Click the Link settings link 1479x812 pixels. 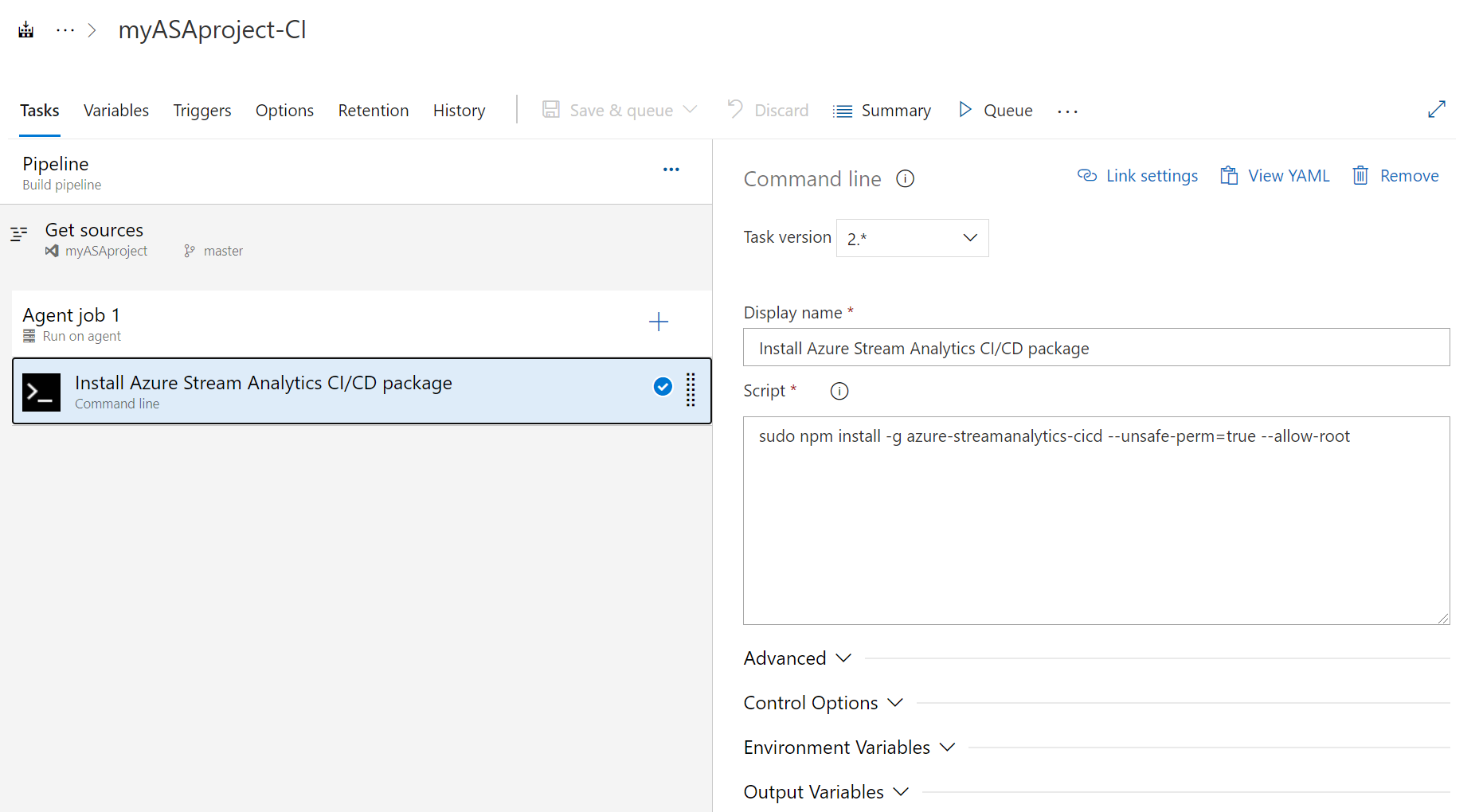click(x=1137, y=176)
